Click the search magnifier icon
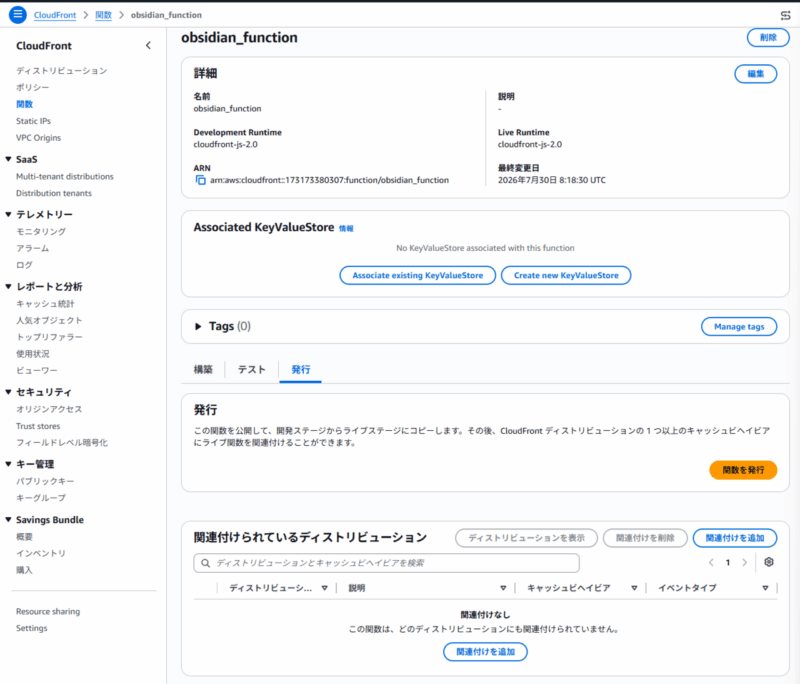Viewport: 800px width, 684px height. [x=205, y=563]
